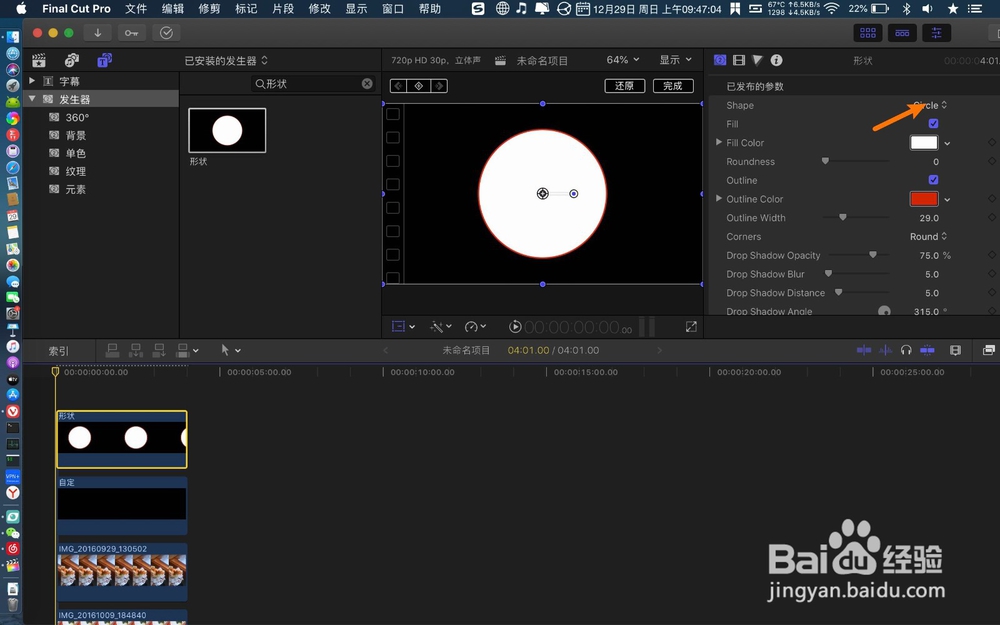1000x625 pixels.
Task: Open the 64% zoom dropdown
Action: [x=622, y=60]
